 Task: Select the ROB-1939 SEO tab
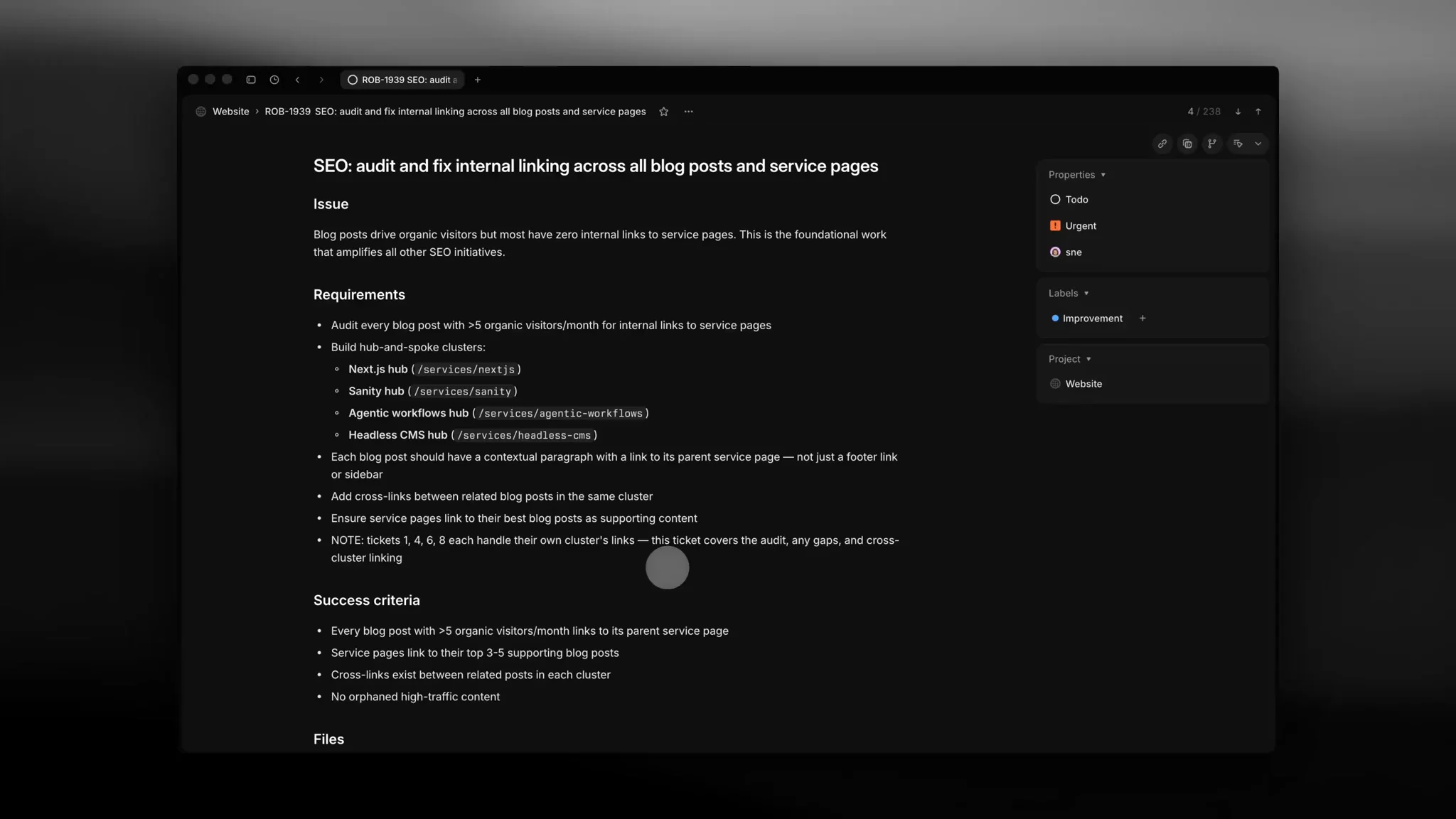click(402, 80)
